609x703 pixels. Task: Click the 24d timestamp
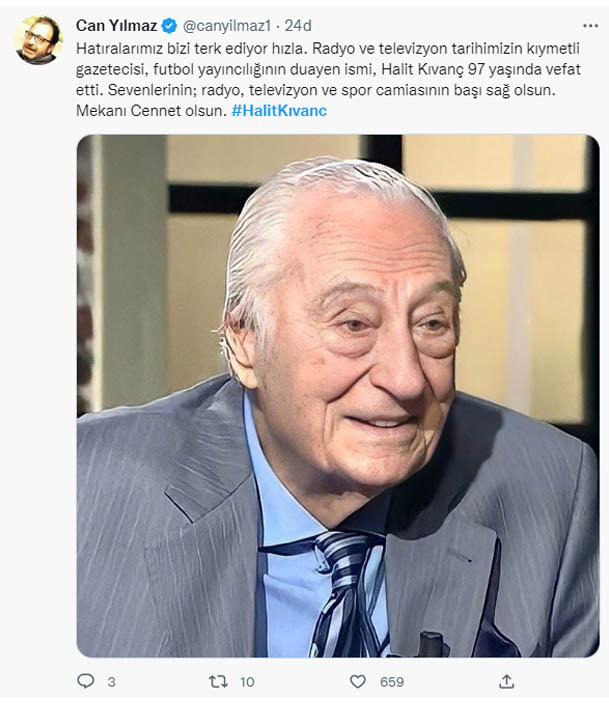[x=298, y=25]
